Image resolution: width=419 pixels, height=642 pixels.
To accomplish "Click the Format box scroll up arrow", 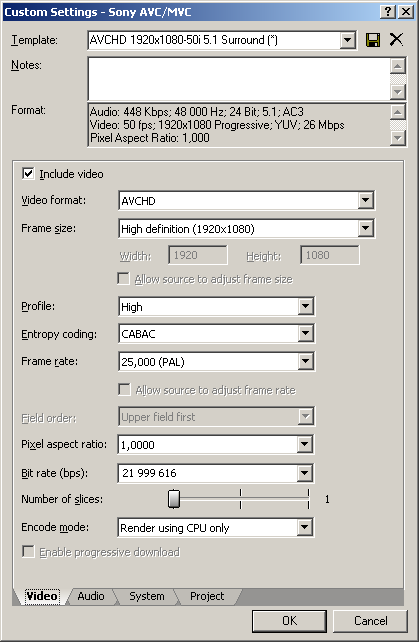I will (x=398, y=112).
